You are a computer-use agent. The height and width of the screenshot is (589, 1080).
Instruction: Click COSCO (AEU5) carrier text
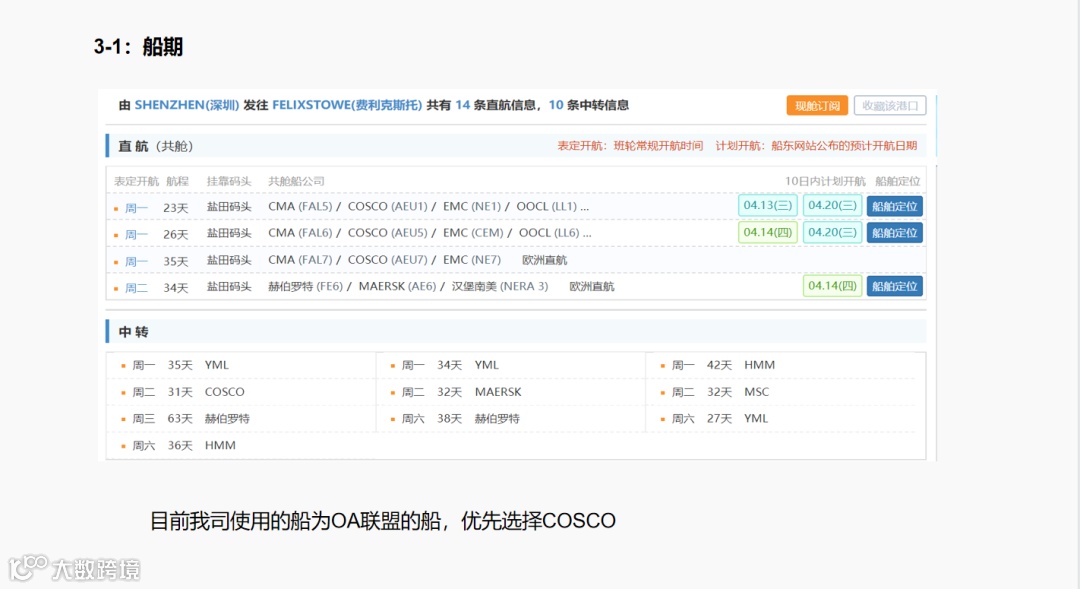click(388, 233)
